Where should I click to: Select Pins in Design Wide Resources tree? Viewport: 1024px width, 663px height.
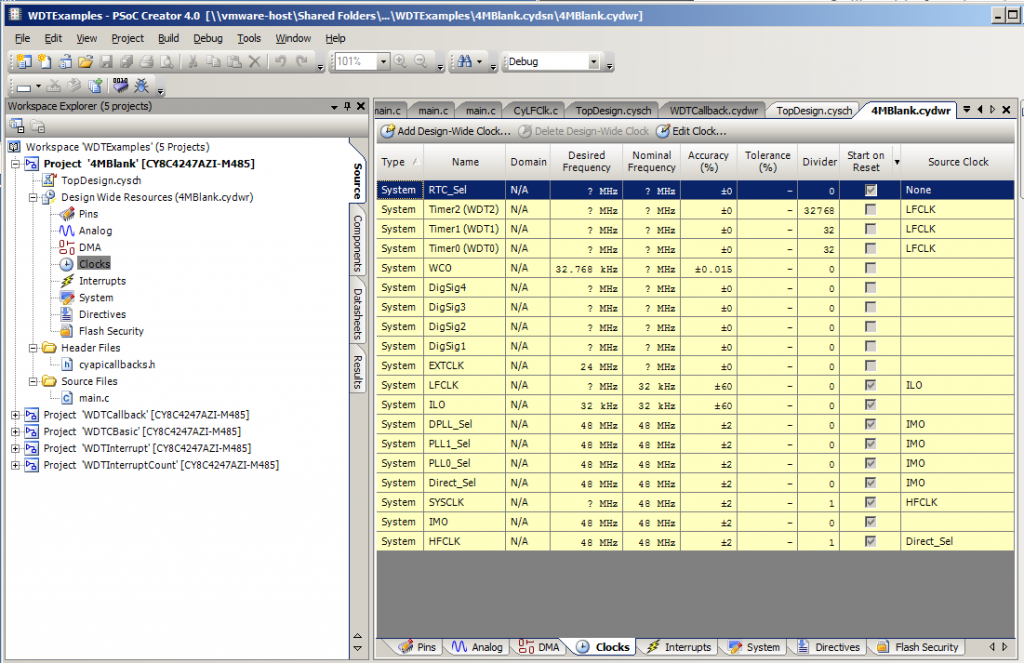click(88, 214)
